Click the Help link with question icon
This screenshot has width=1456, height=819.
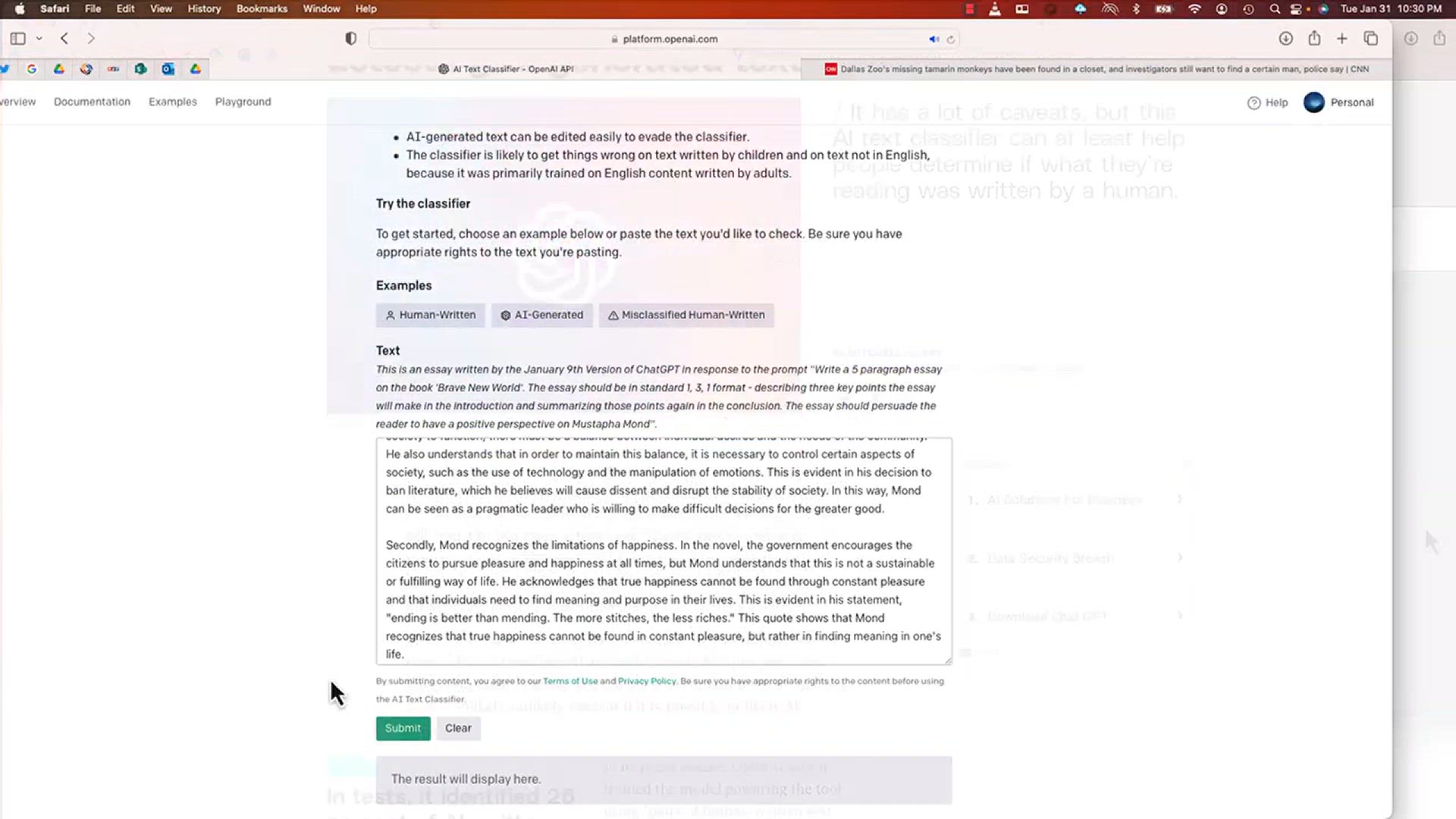point(1267,102)
